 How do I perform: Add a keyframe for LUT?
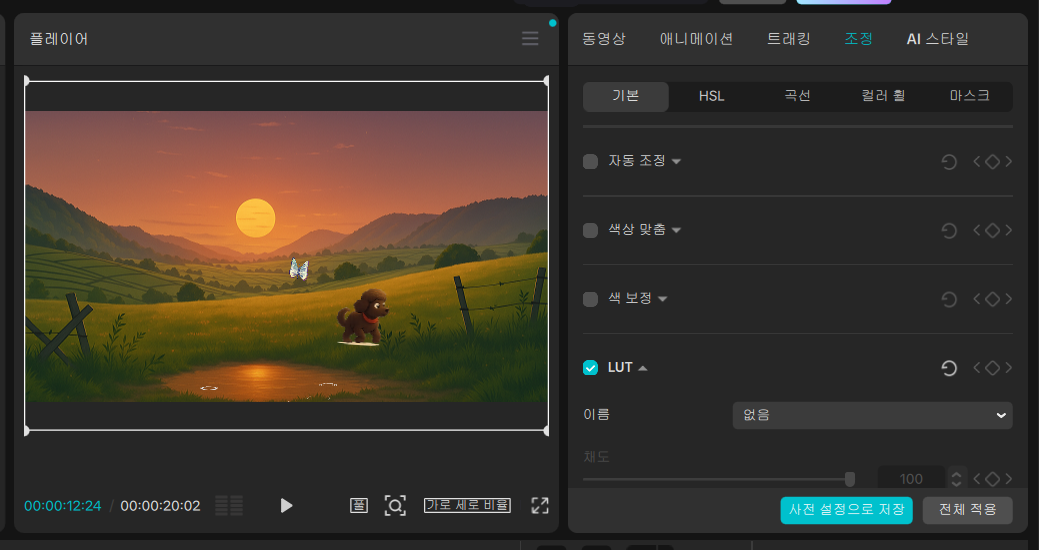pyautogui.click(x=992, y=368)
